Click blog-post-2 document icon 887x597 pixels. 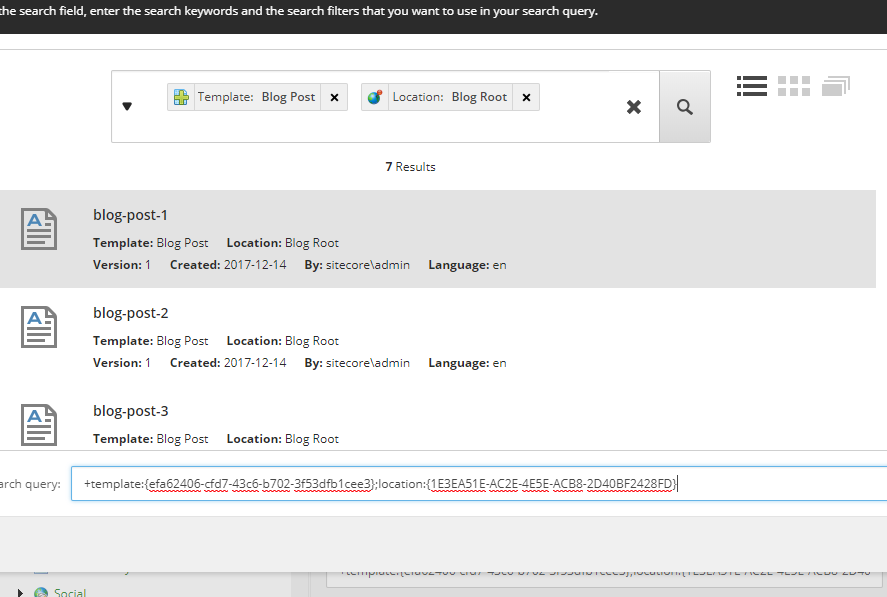click(x=39, y=327)
